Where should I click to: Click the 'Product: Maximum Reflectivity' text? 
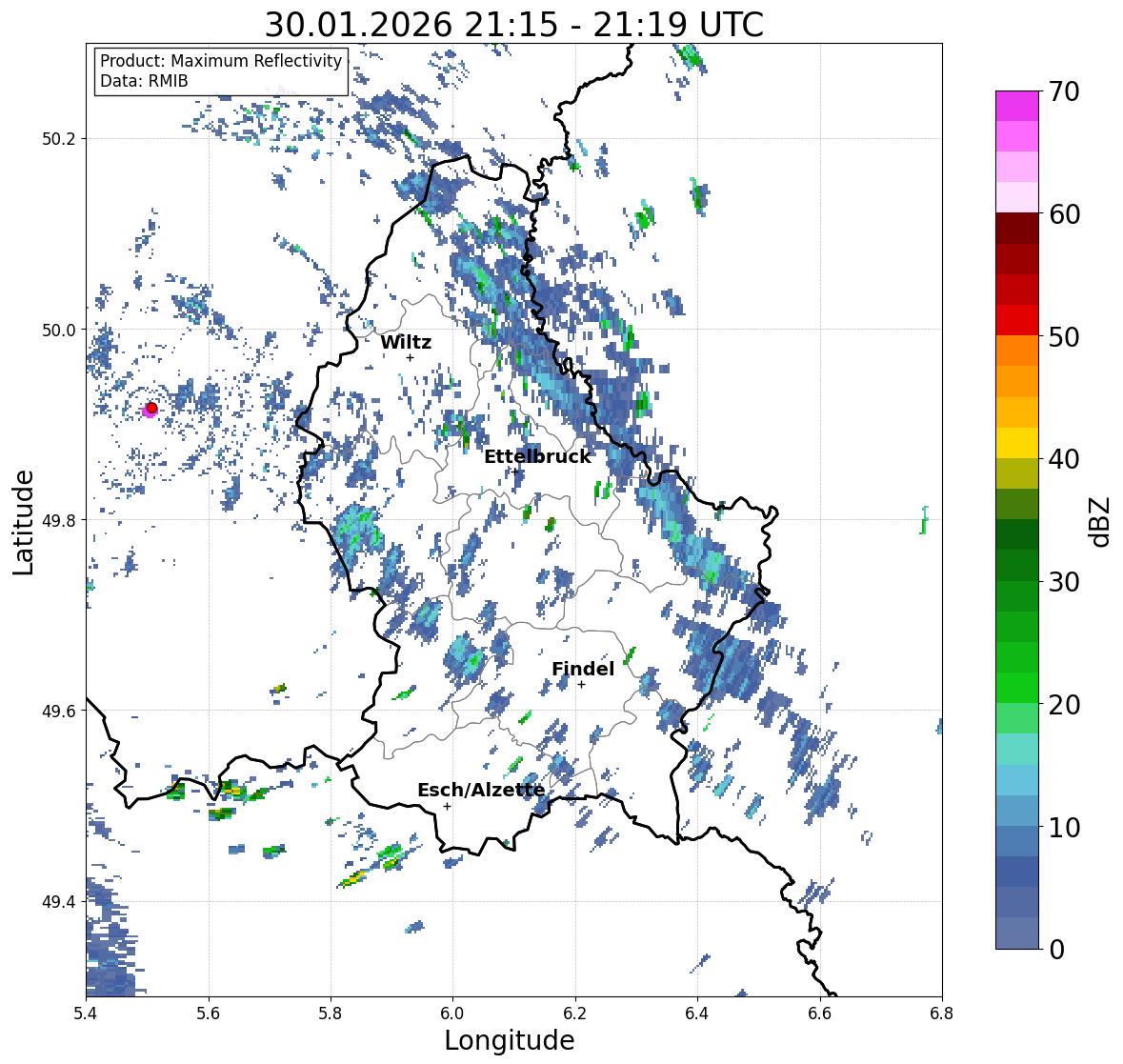click(221, 61)
